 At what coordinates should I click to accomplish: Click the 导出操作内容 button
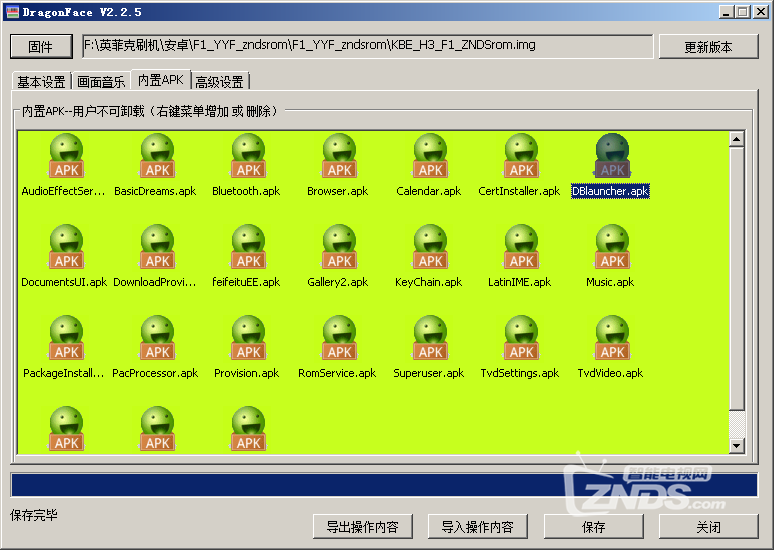point(363,527)
